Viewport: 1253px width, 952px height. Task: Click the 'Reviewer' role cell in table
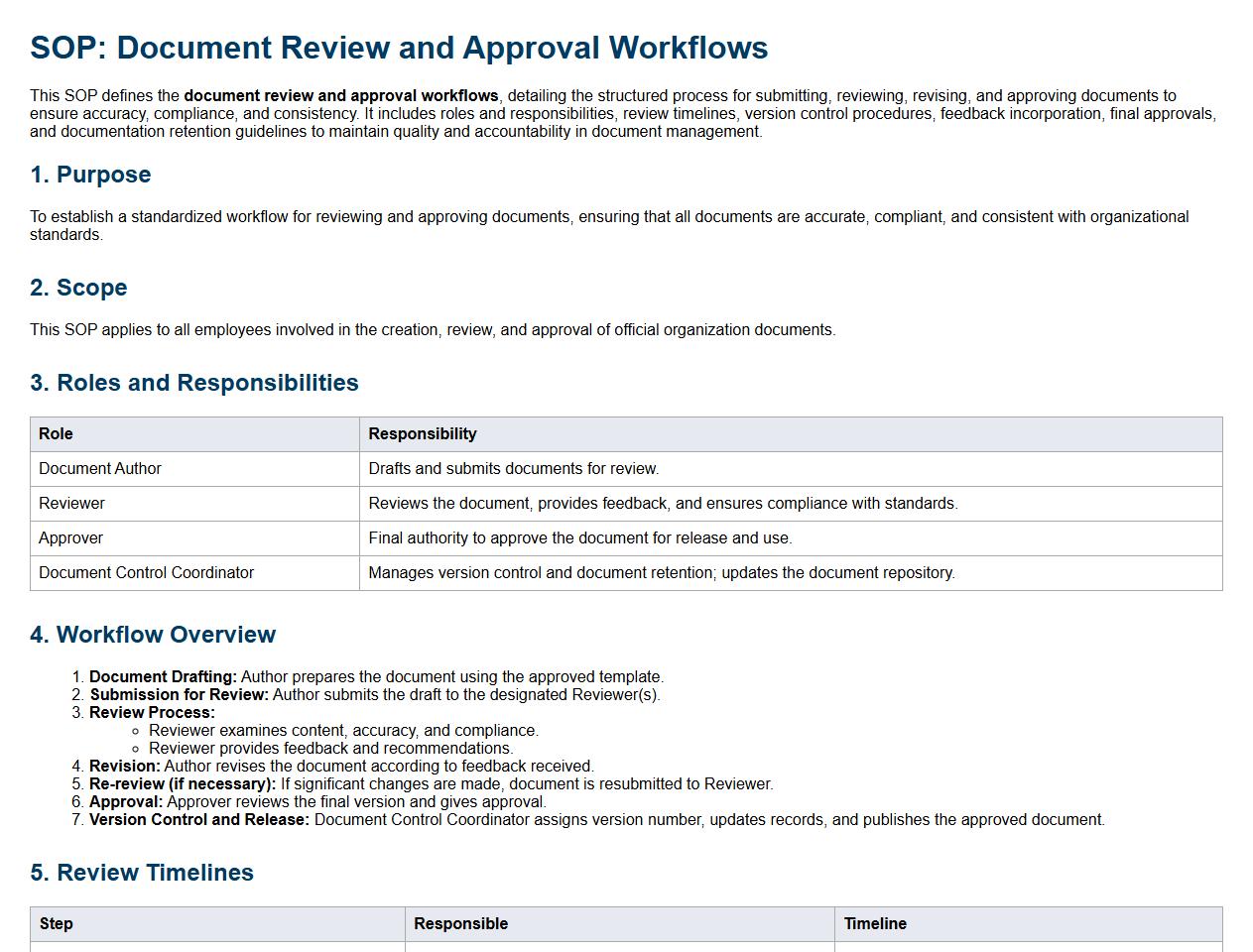[71, 504]
